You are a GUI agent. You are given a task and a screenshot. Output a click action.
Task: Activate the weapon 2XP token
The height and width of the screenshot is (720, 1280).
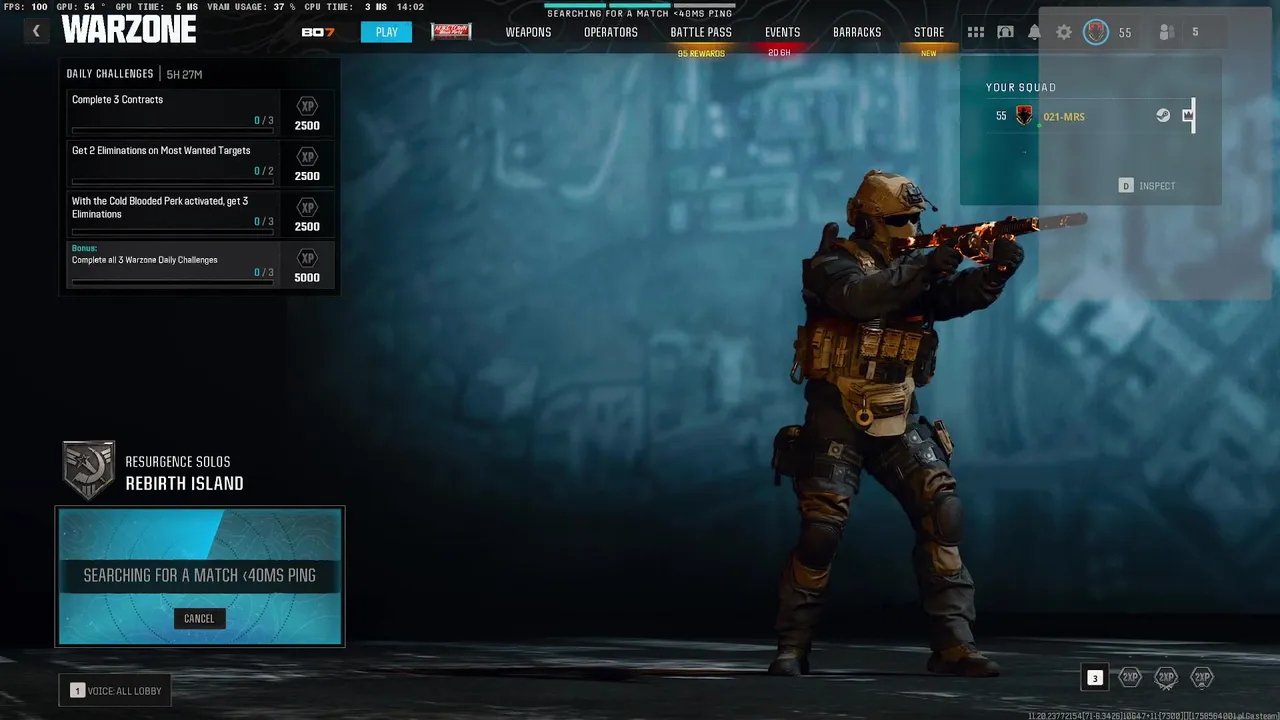[x=1166, y=677]
